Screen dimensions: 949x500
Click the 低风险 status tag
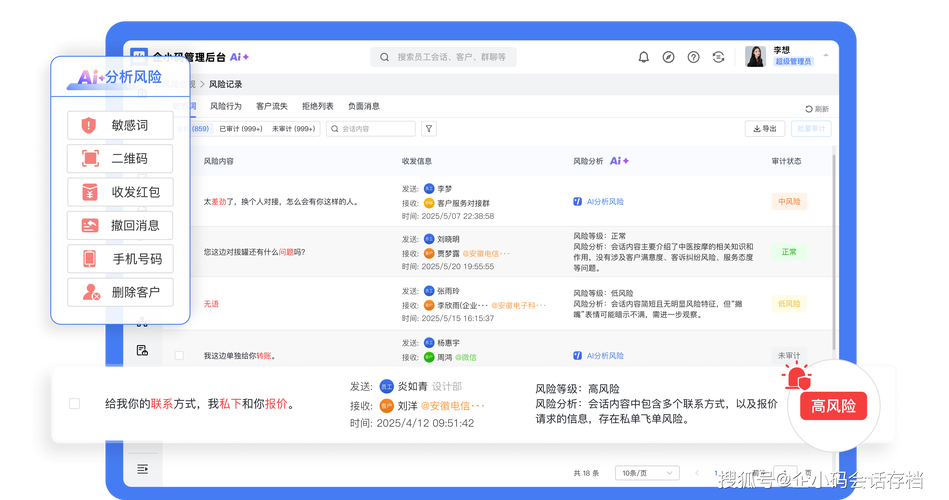tap(789, 304)
